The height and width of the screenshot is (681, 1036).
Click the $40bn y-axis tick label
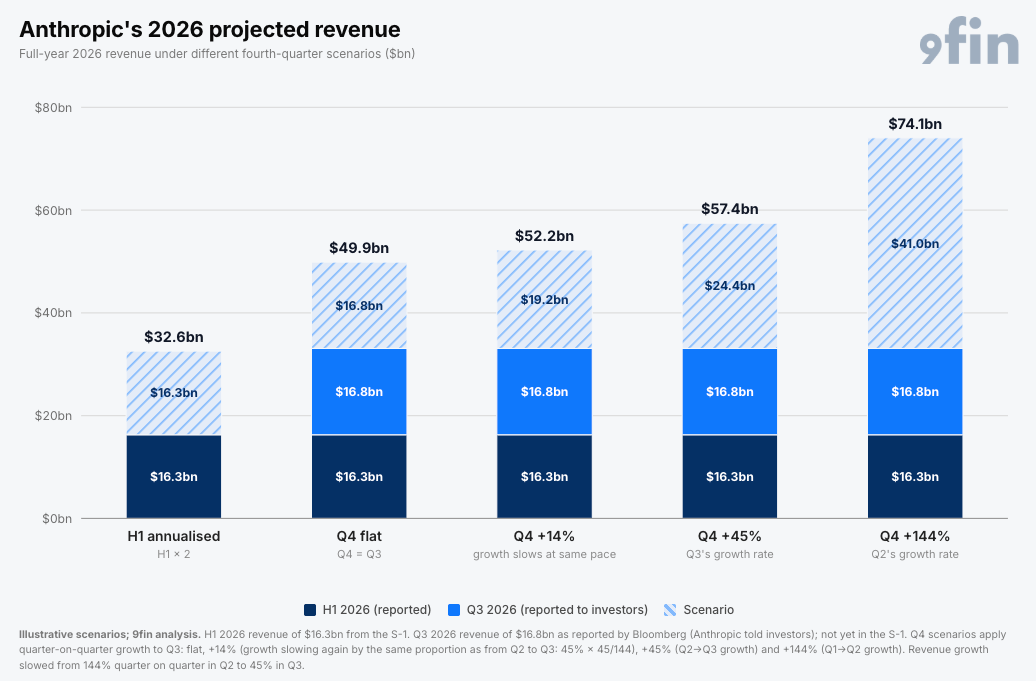pyautogui.click(x=54, y=313)
